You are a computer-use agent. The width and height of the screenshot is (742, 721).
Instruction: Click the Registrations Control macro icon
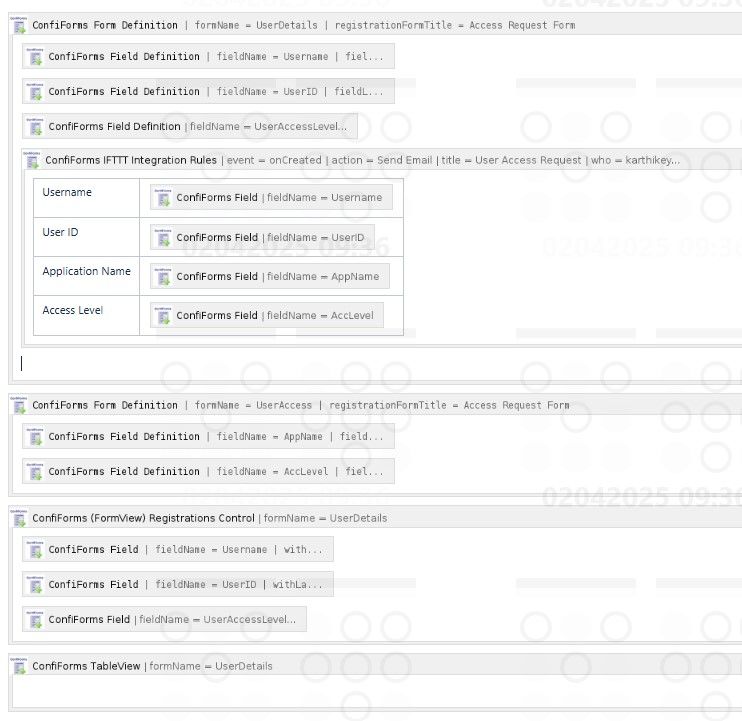coord(19,518)
